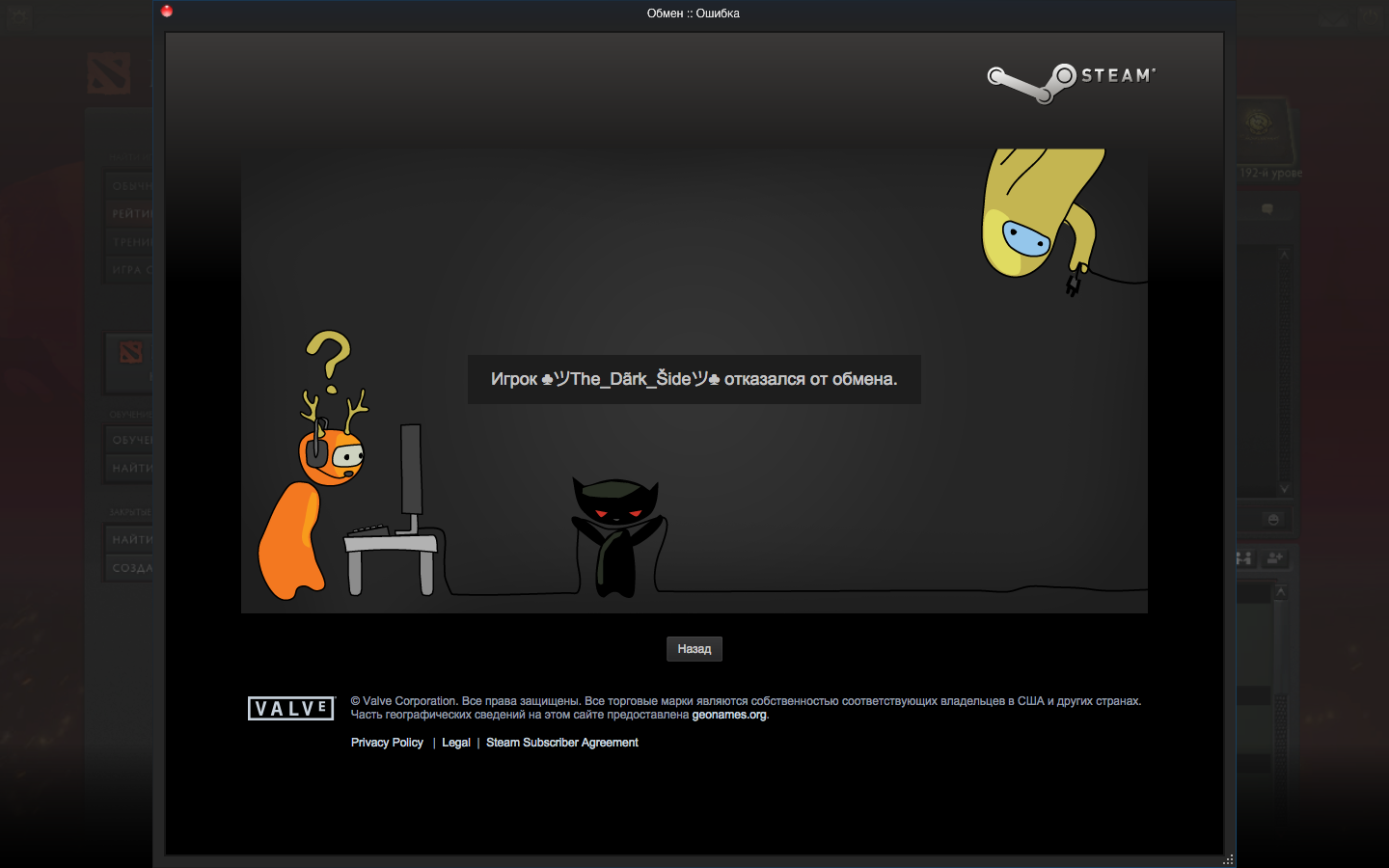Click the Valve logo in the footer
This screenshot has width=1389, height=868.
(x=290, y=709)
